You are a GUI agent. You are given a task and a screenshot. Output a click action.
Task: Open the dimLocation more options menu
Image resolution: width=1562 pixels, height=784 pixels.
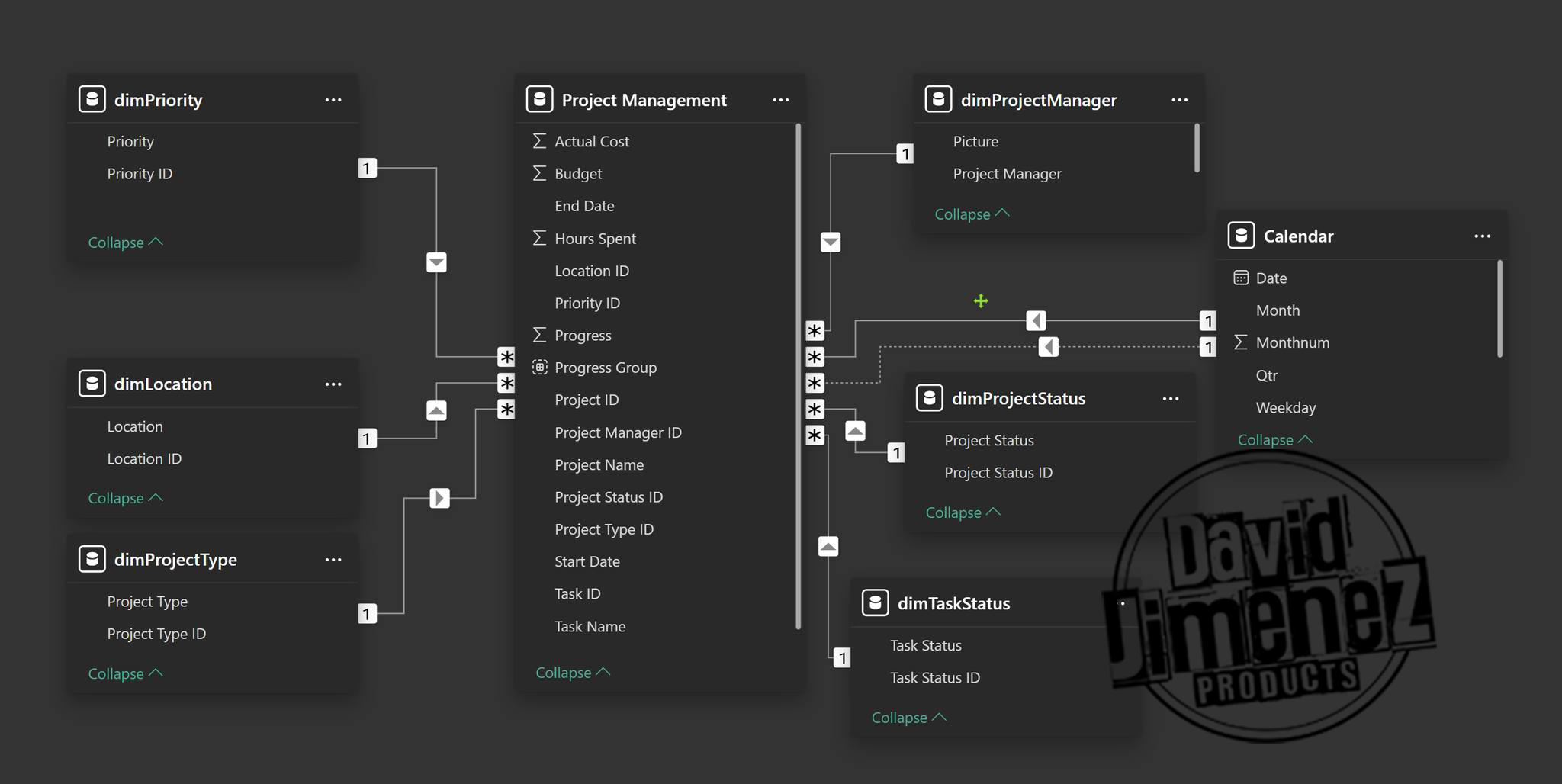pyautogui.click(x=333, y=384)
